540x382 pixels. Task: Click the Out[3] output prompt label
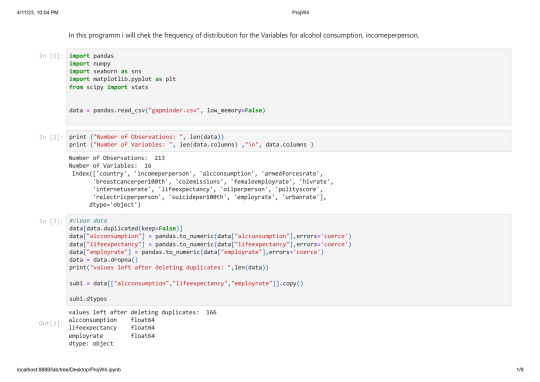pos(51,323)
